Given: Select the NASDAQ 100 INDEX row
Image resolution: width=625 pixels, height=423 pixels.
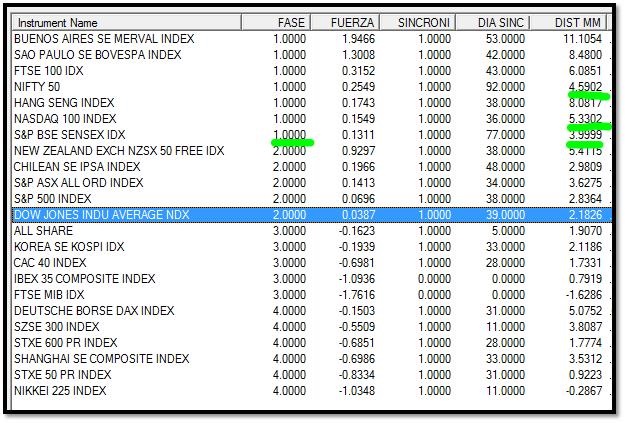Looking at the screenshot, I should point(312,118).
